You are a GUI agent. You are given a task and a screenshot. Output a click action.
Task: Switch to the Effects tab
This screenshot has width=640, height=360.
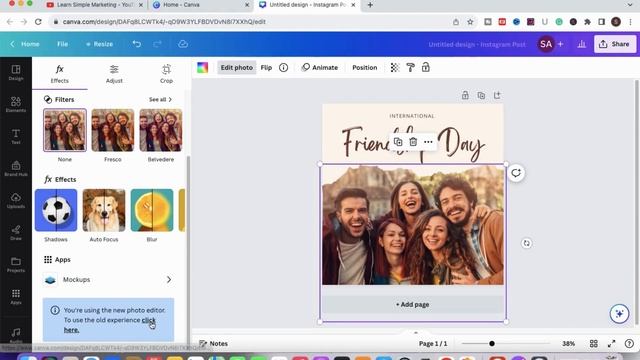pyautogui.click(x=60, y=74)
